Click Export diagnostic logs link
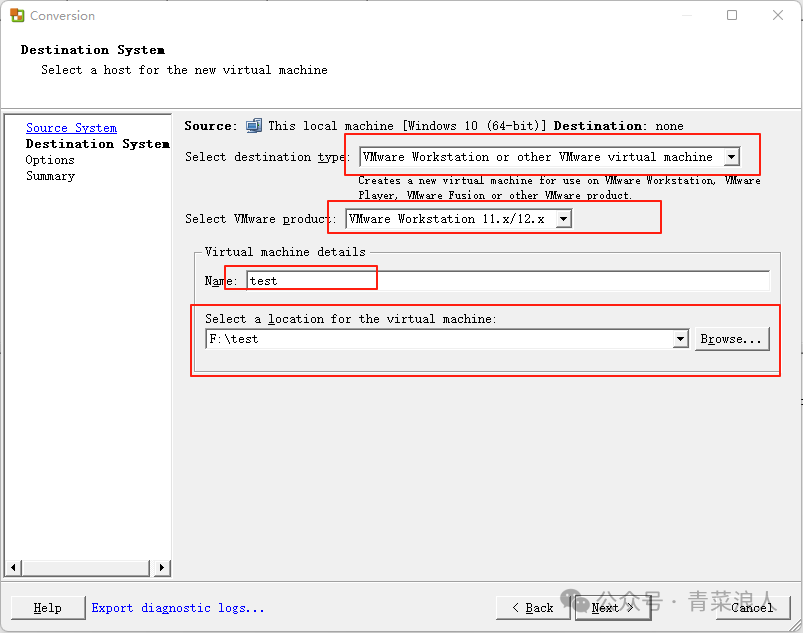The width and height of the screenshot is (803, 633). 178,608
